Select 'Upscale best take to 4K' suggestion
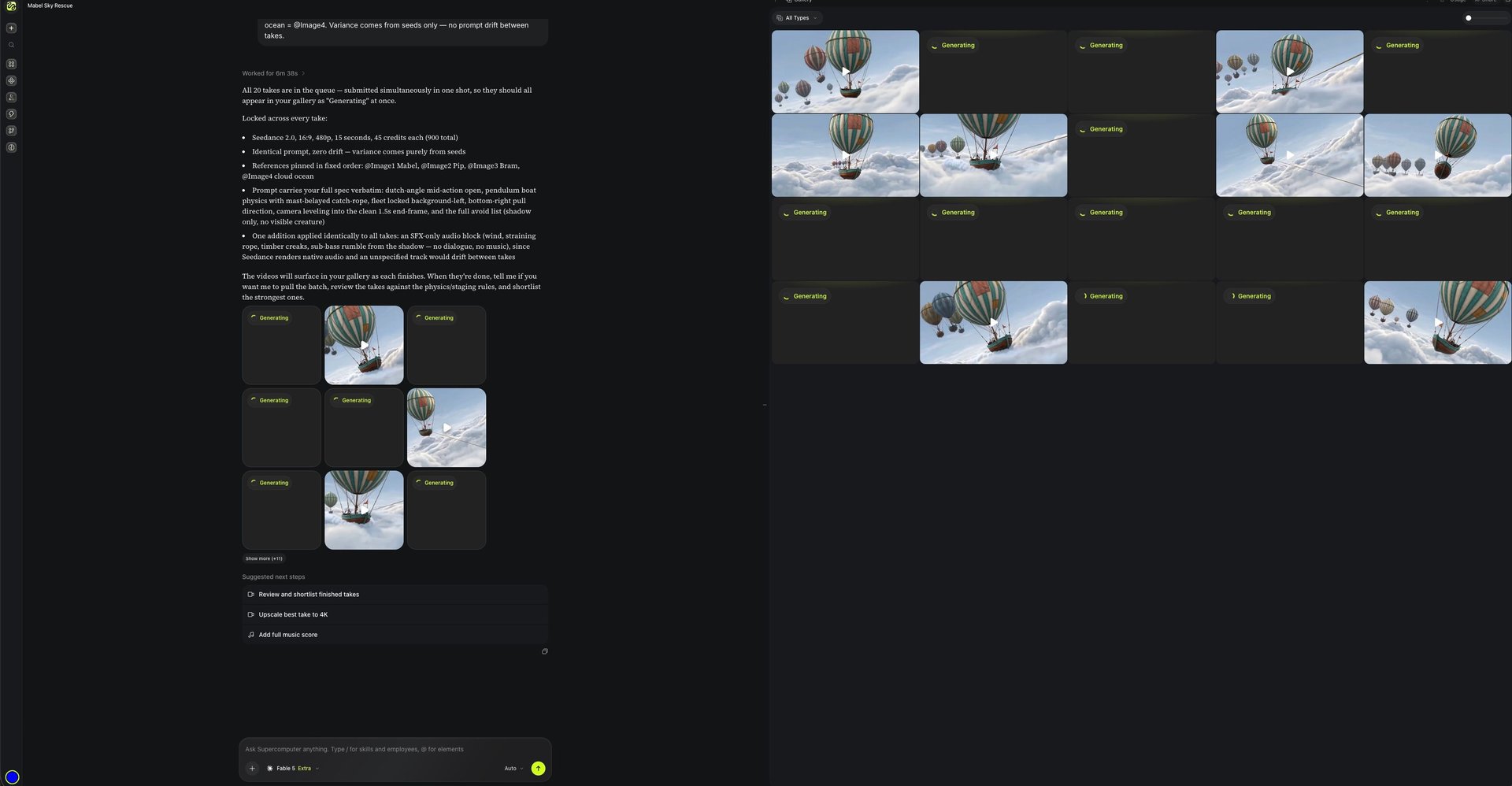1512x786 pixels. click(x=395, y=615)
